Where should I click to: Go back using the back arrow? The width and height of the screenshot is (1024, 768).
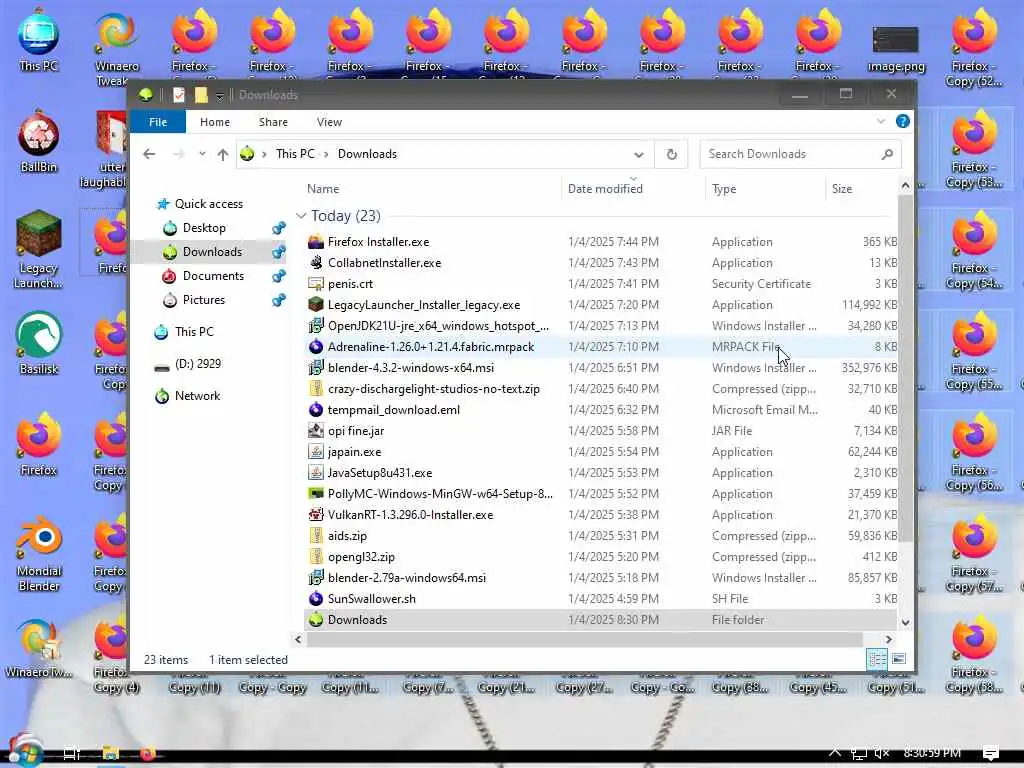[149, 154]
